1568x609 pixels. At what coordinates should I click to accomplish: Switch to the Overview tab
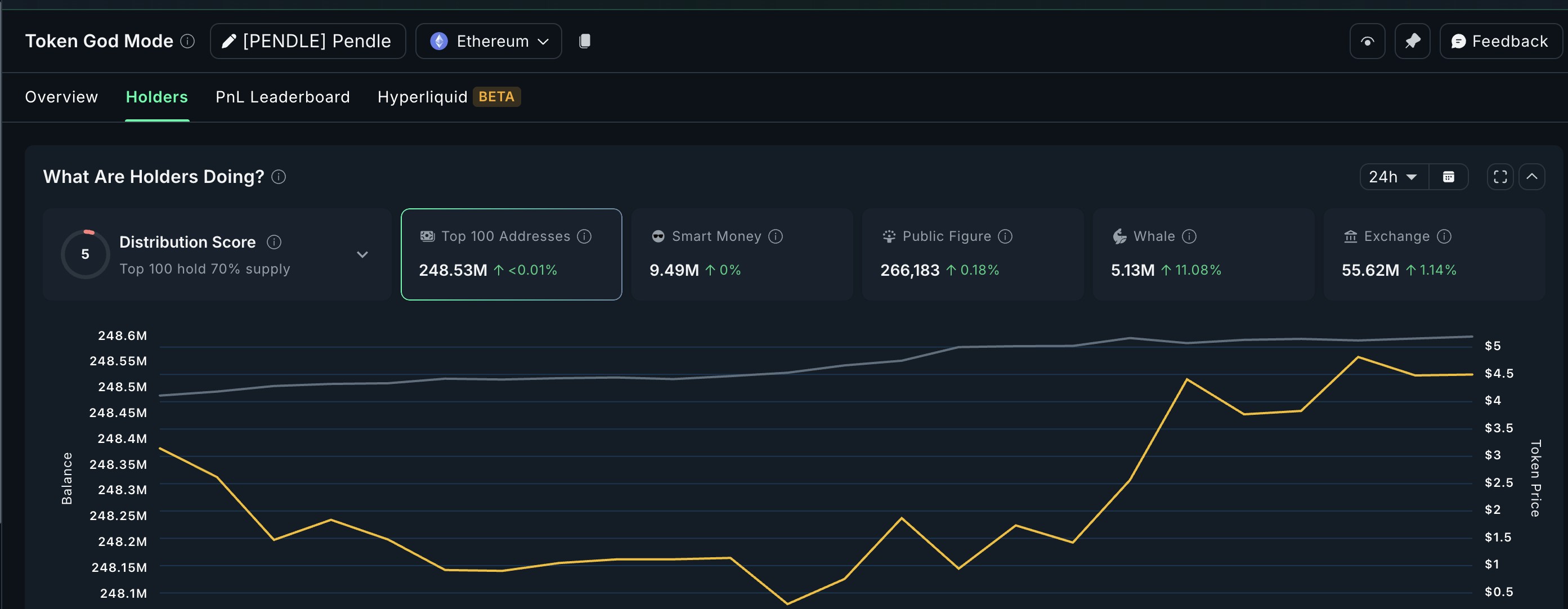click(61, 97)
